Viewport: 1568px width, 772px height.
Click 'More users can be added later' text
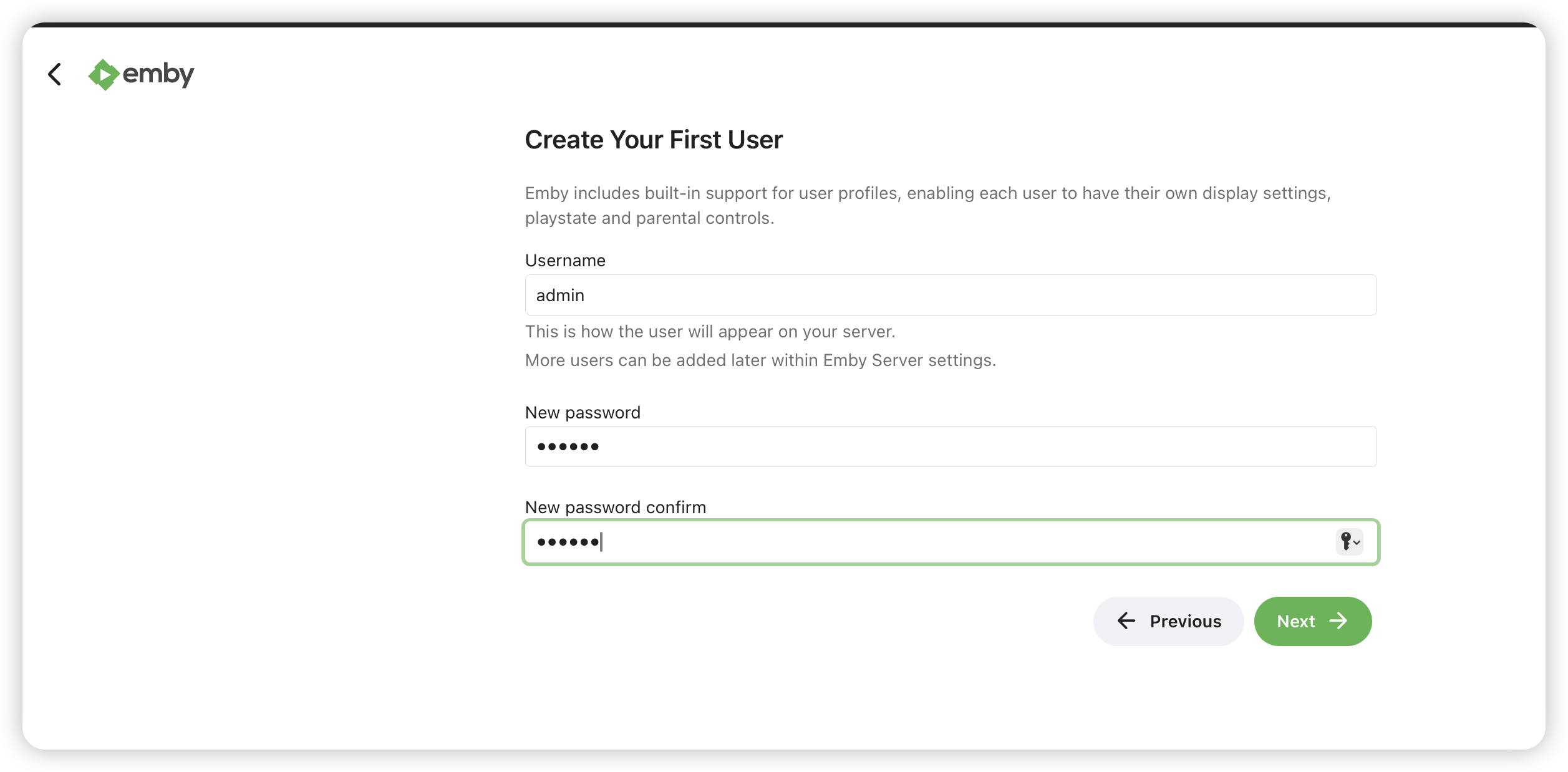pyautogui.click(x=760, y=360)
